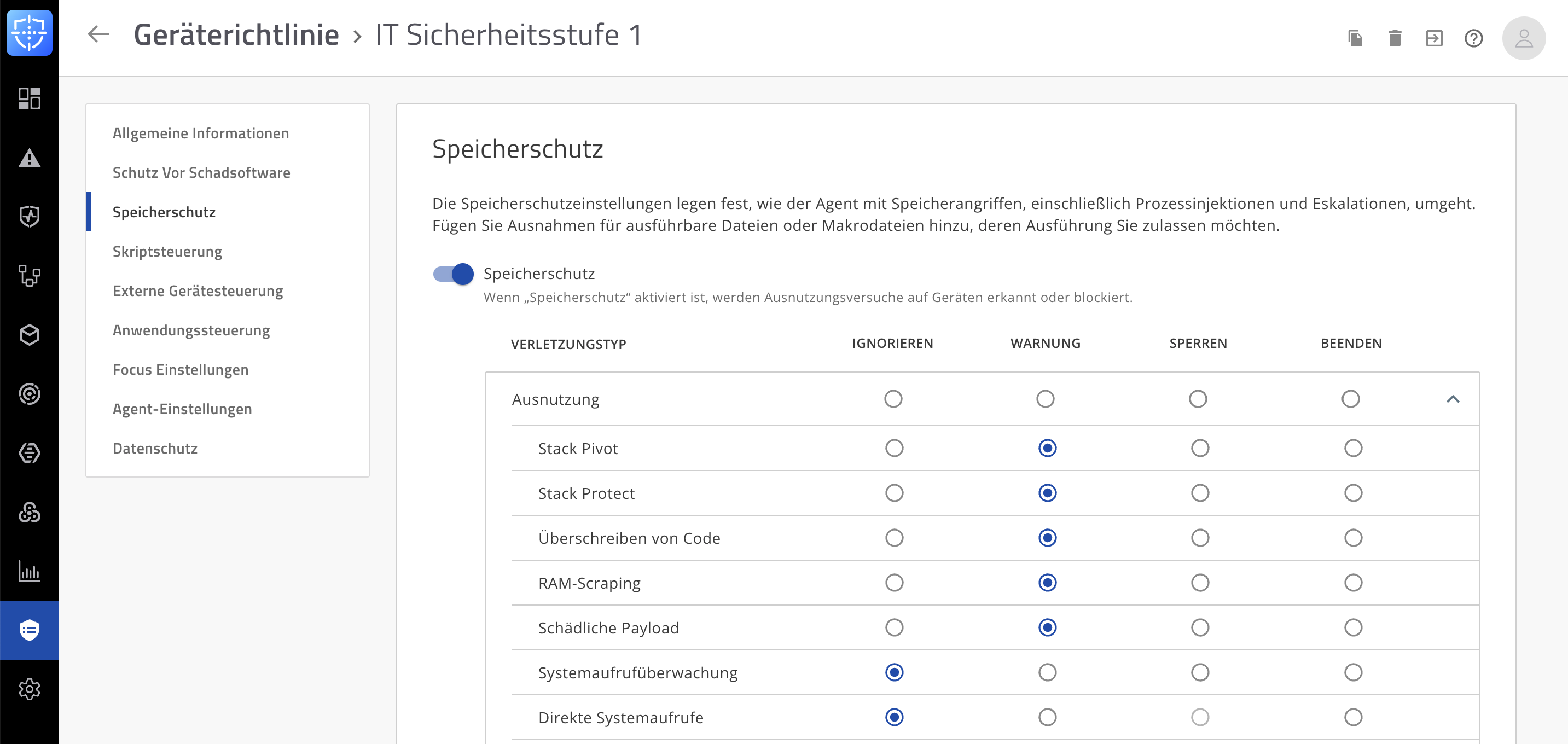Open the reports bar chart sidebar icon
Viewport: 1568px width, 744px height.
click(29, 571)
